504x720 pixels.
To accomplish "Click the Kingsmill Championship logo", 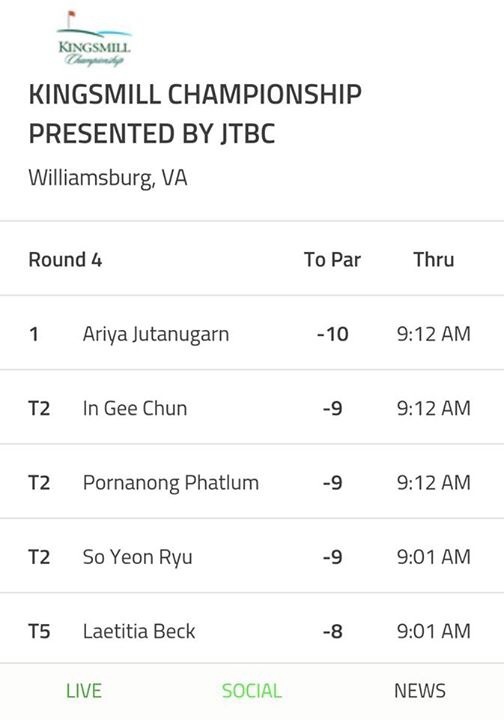I will 94,39.
